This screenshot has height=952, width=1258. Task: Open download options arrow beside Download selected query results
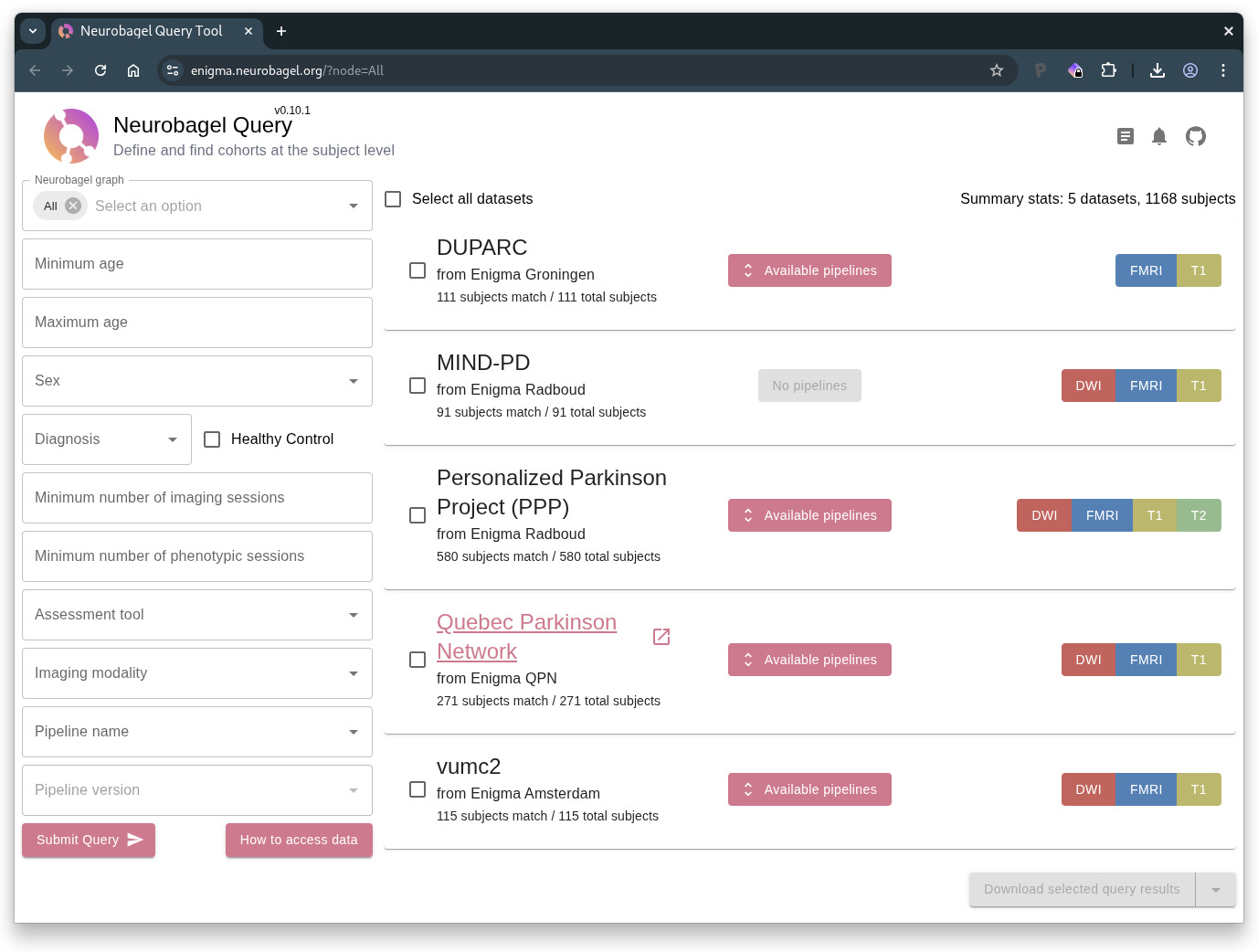(x=1216, y=889)
